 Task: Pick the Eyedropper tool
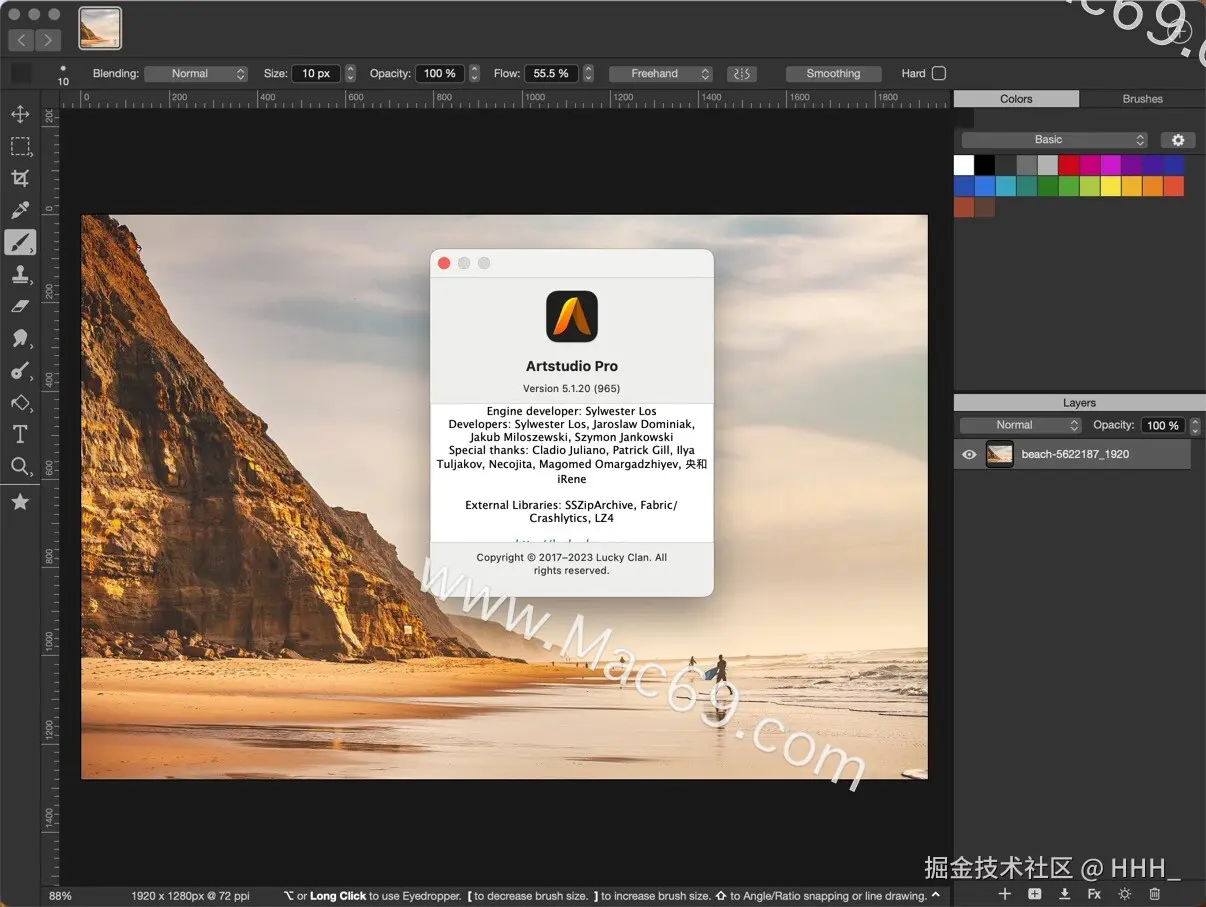[20, 210]
